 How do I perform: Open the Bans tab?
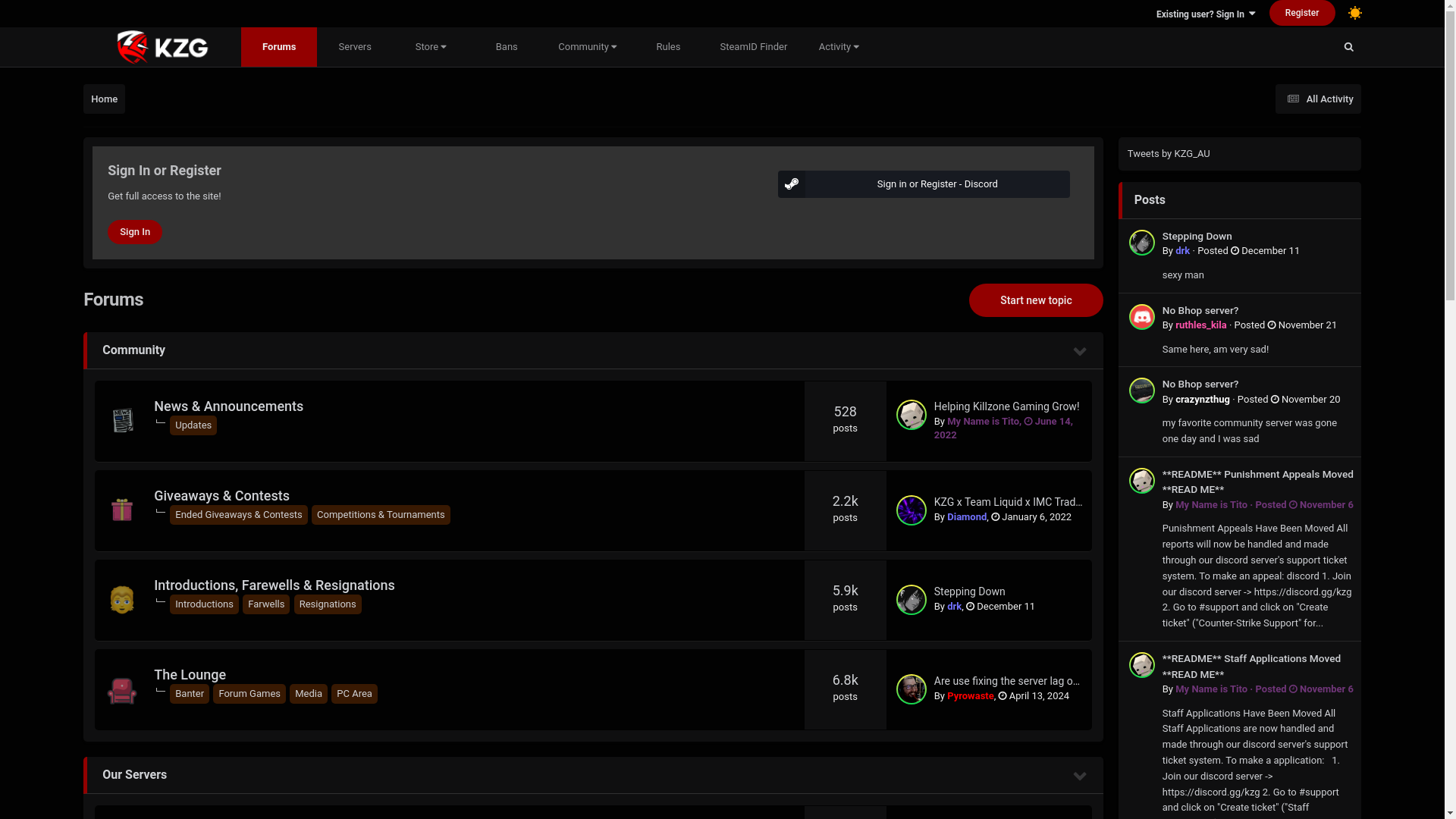click(x=507, y=47)
